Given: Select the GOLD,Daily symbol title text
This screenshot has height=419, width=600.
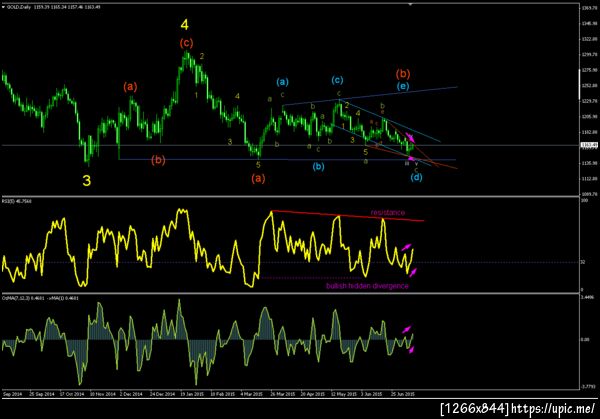Looking at the screenshot, I should [x=19, y=7].
